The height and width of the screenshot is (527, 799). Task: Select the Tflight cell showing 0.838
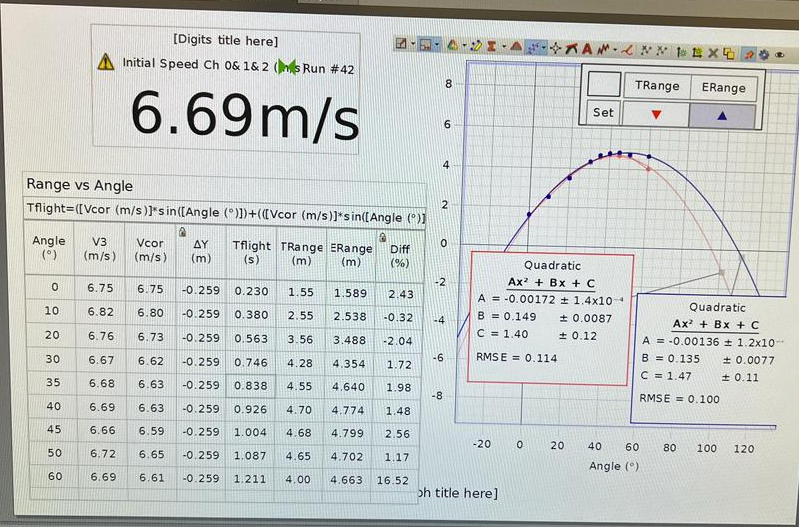click(251, 386)
